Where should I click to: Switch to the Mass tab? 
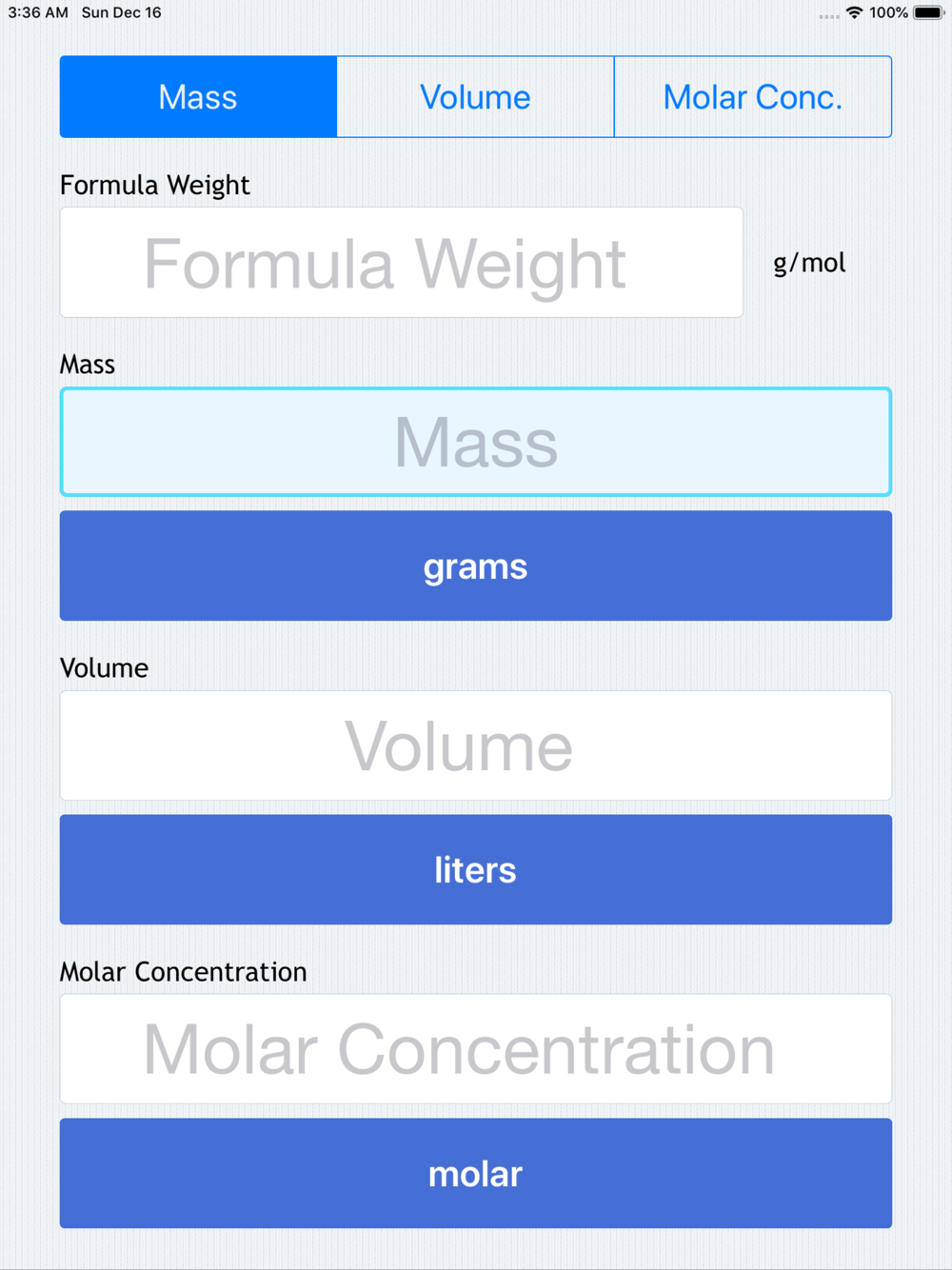click(198, 97)
